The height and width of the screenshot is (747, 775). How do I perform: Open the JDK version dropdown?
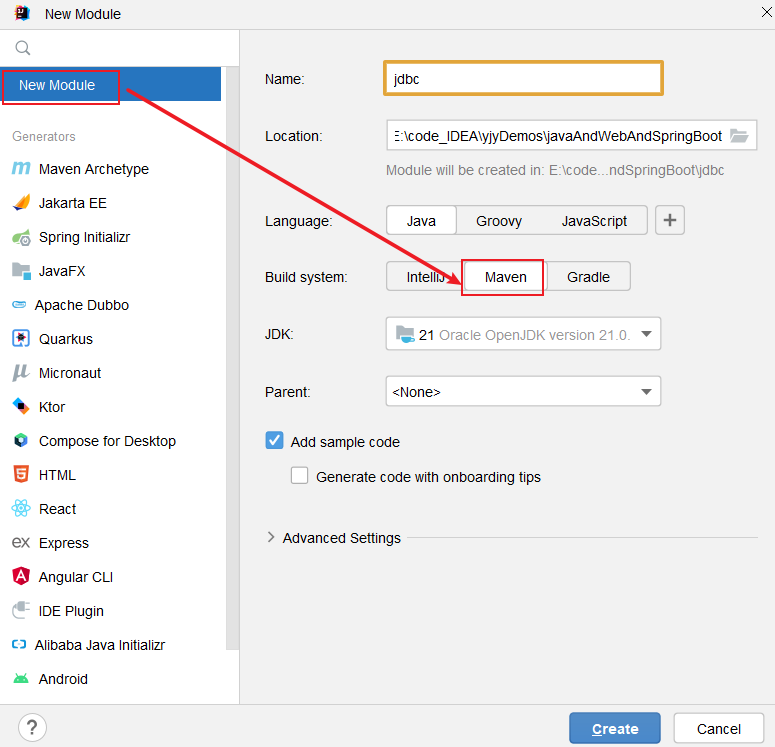click(523, 334)
